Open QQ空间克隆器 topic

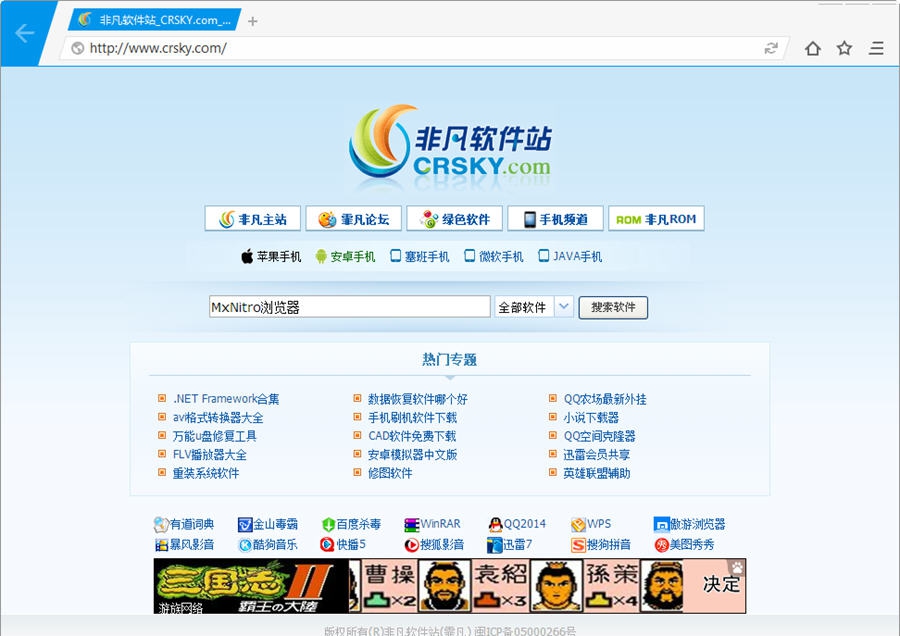pyautogui.click(x=599, y=436)
